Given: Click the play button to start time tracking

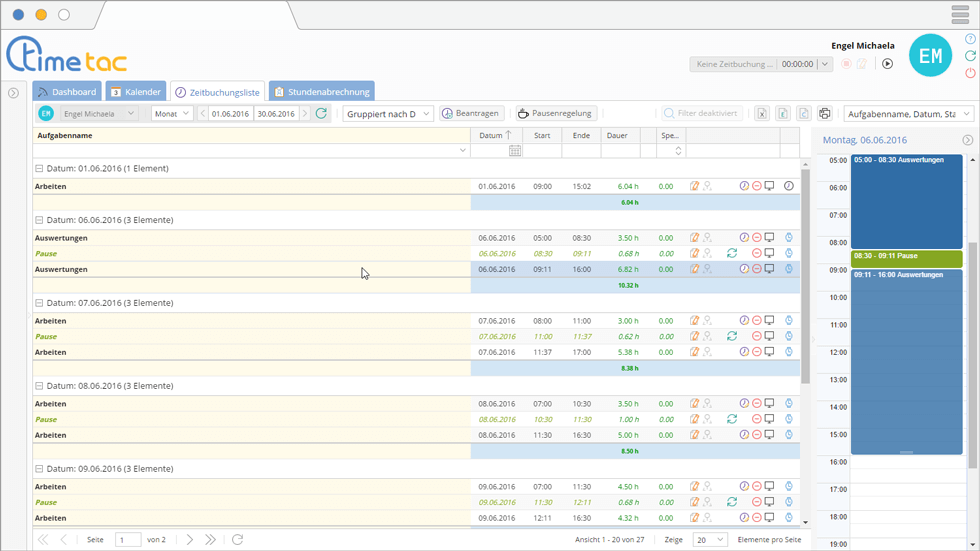Looking at the screenshot, I should coord(887,64).
